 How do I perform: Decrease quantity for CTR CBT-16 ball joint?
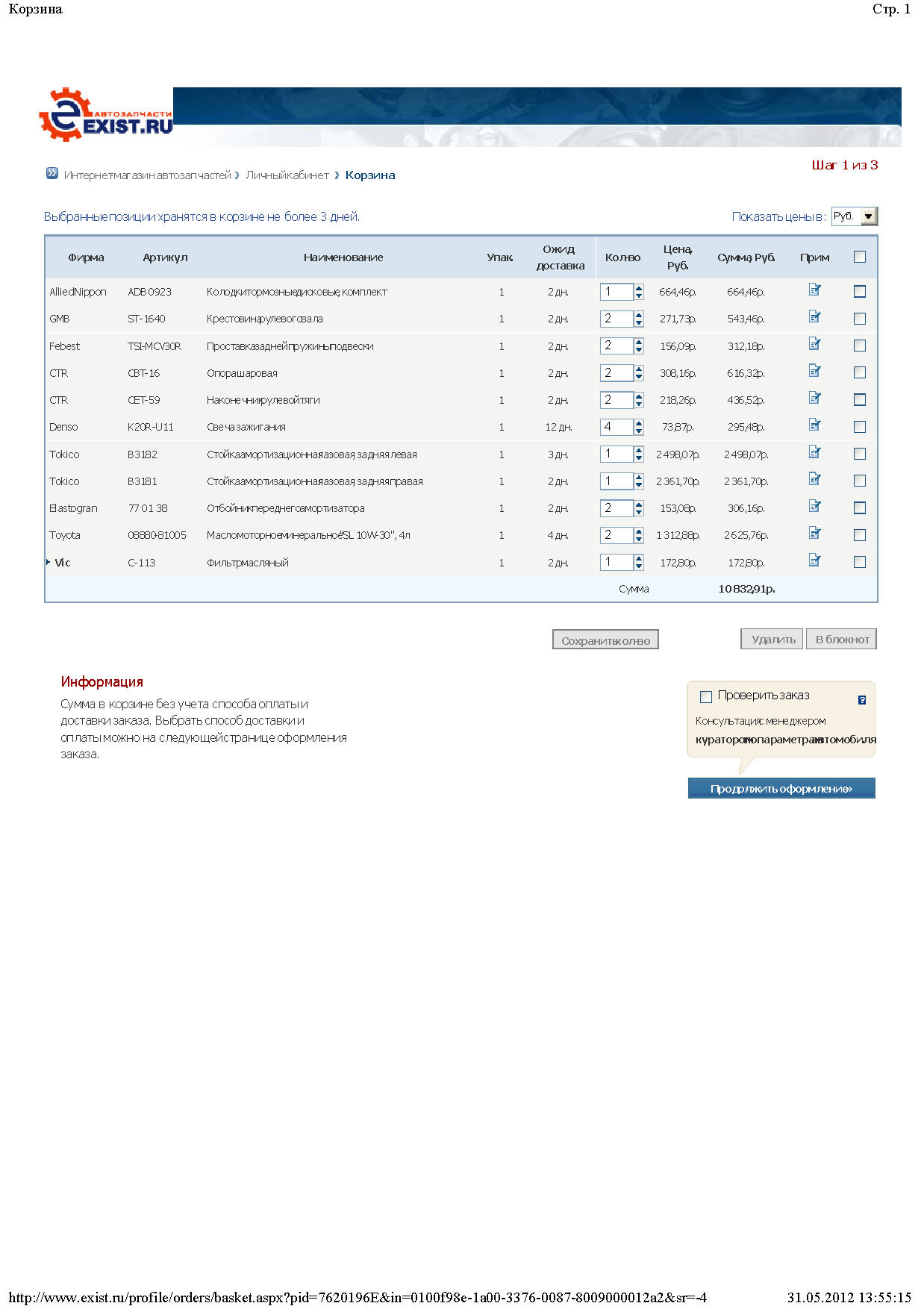click(639, 377)
